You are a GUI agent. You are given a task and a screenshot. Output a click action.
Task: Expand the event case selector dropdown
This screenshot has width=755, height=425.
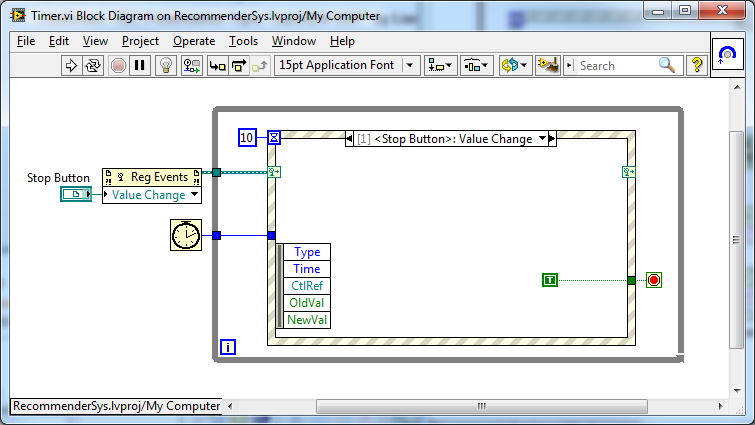point(542,139)
